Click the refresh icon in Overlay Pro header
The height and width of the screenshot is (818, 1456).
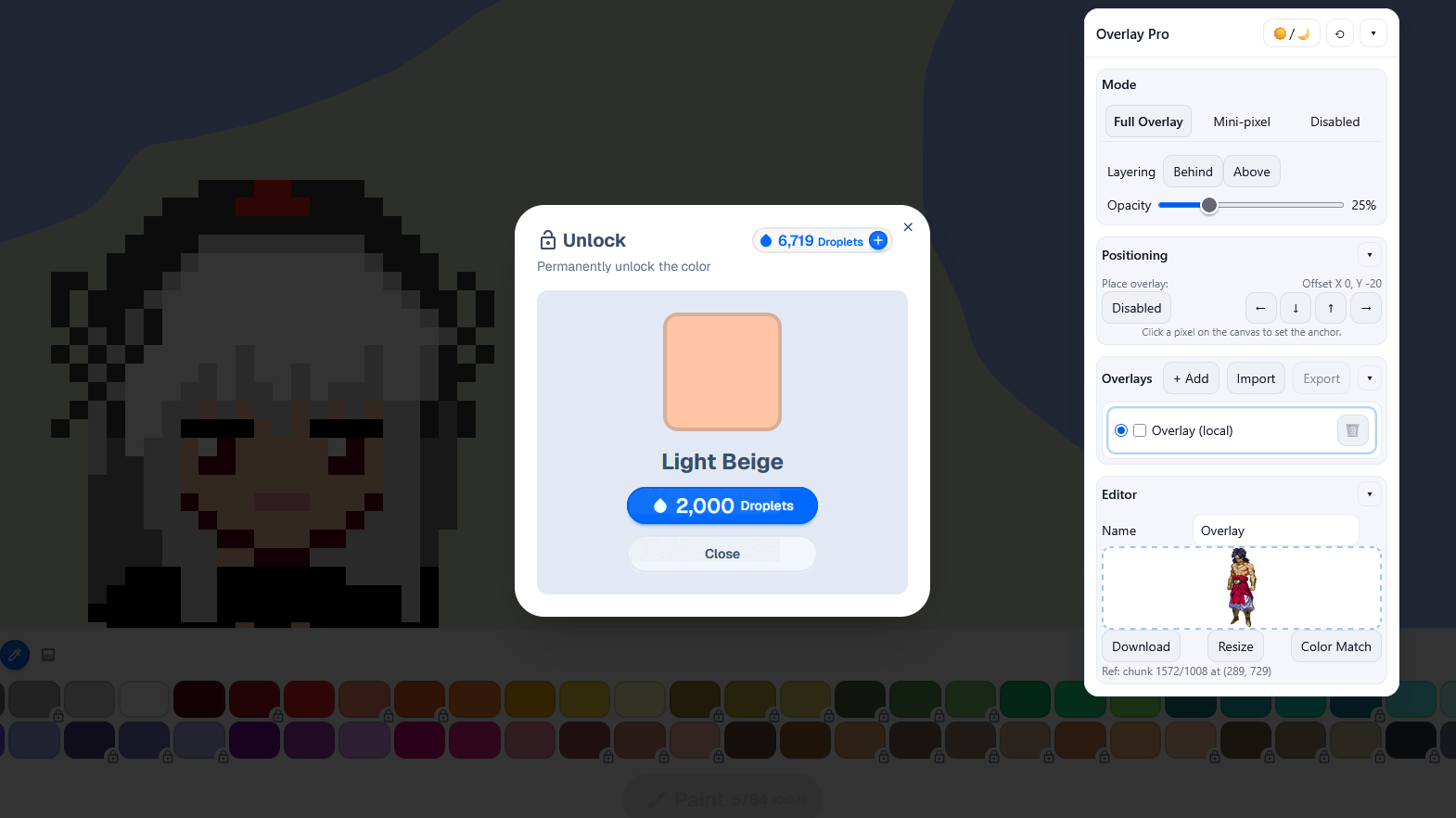click(1339, 34)
